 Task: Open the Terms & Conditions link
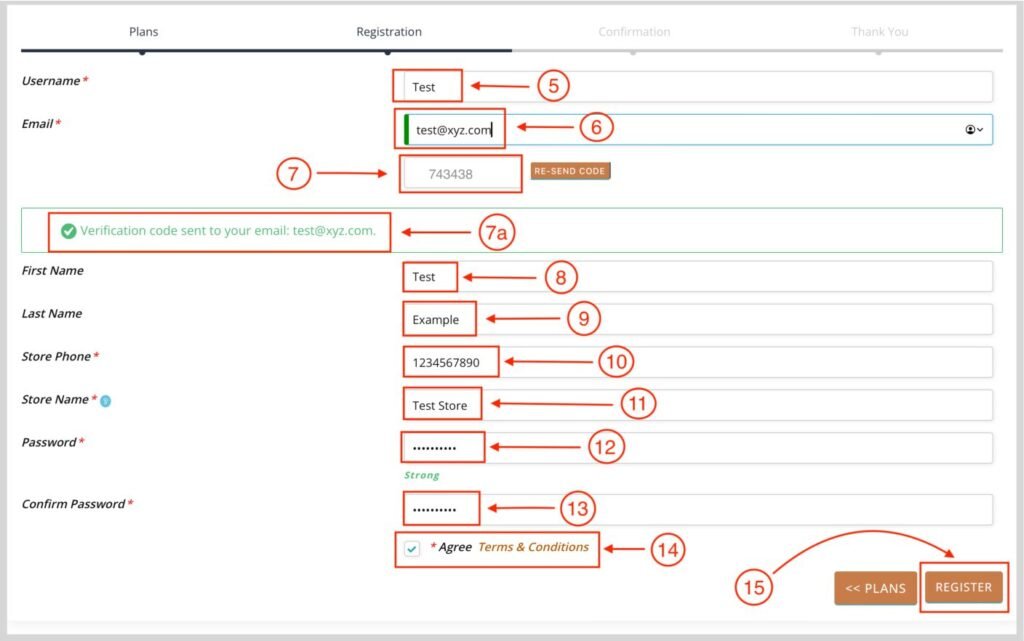[x=533, y=547]
